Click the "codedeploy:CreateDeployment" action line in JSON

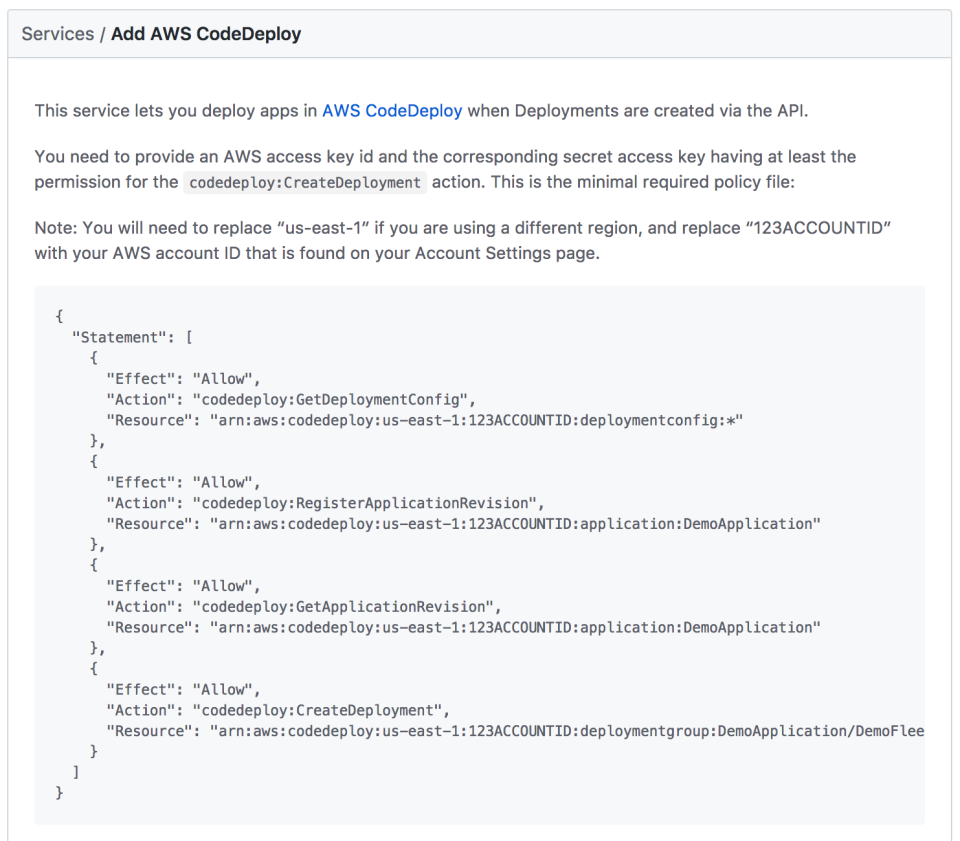[278, 710]
